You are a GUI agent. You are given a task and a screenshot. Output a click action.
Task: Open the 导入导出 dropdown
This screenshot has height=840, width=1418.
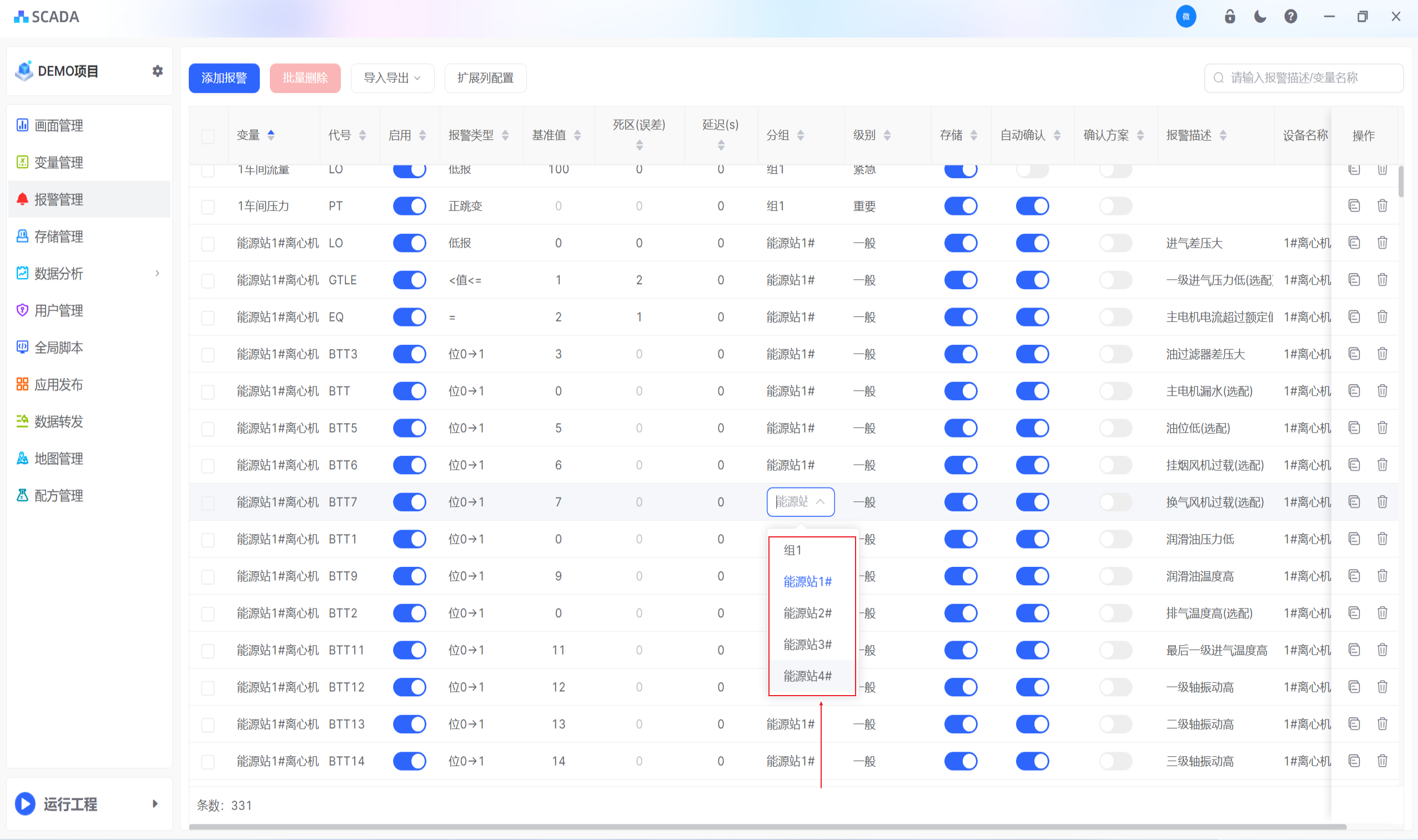coord(392,78)
